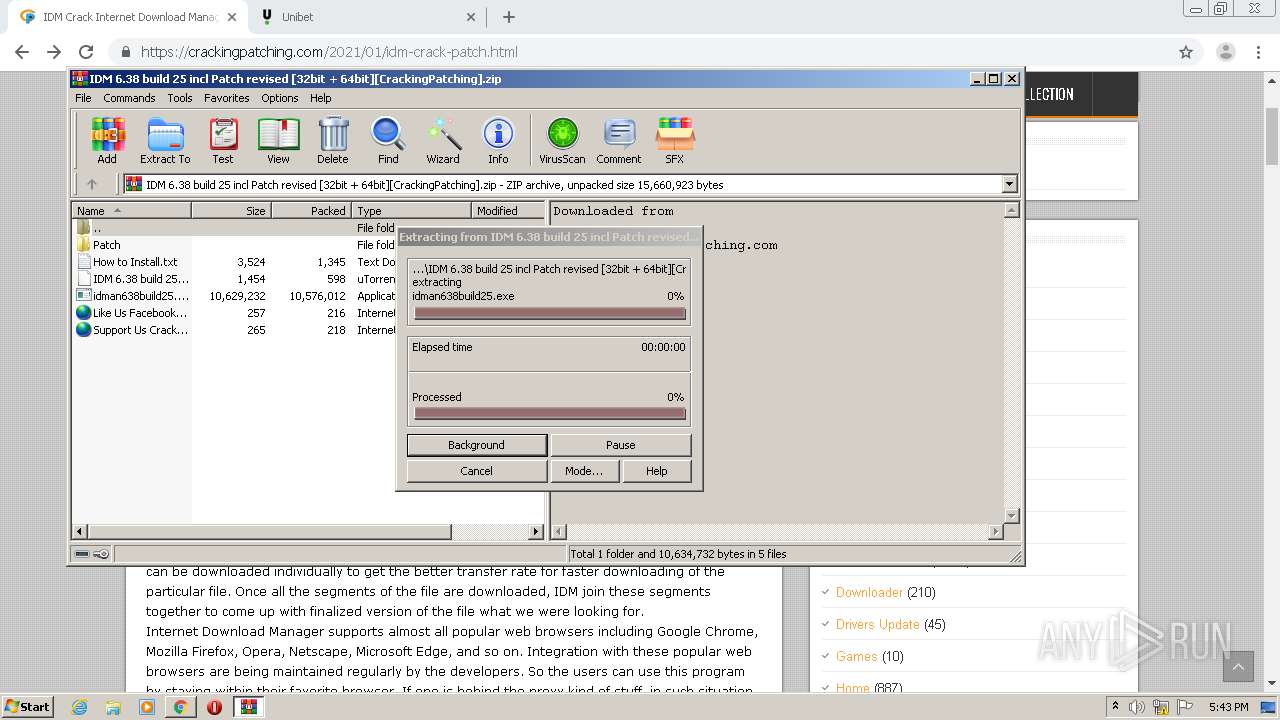The width and height of the screenshot is (1280, 720).
Task: Sort file list by Type column
Action: tap(411, 211)
